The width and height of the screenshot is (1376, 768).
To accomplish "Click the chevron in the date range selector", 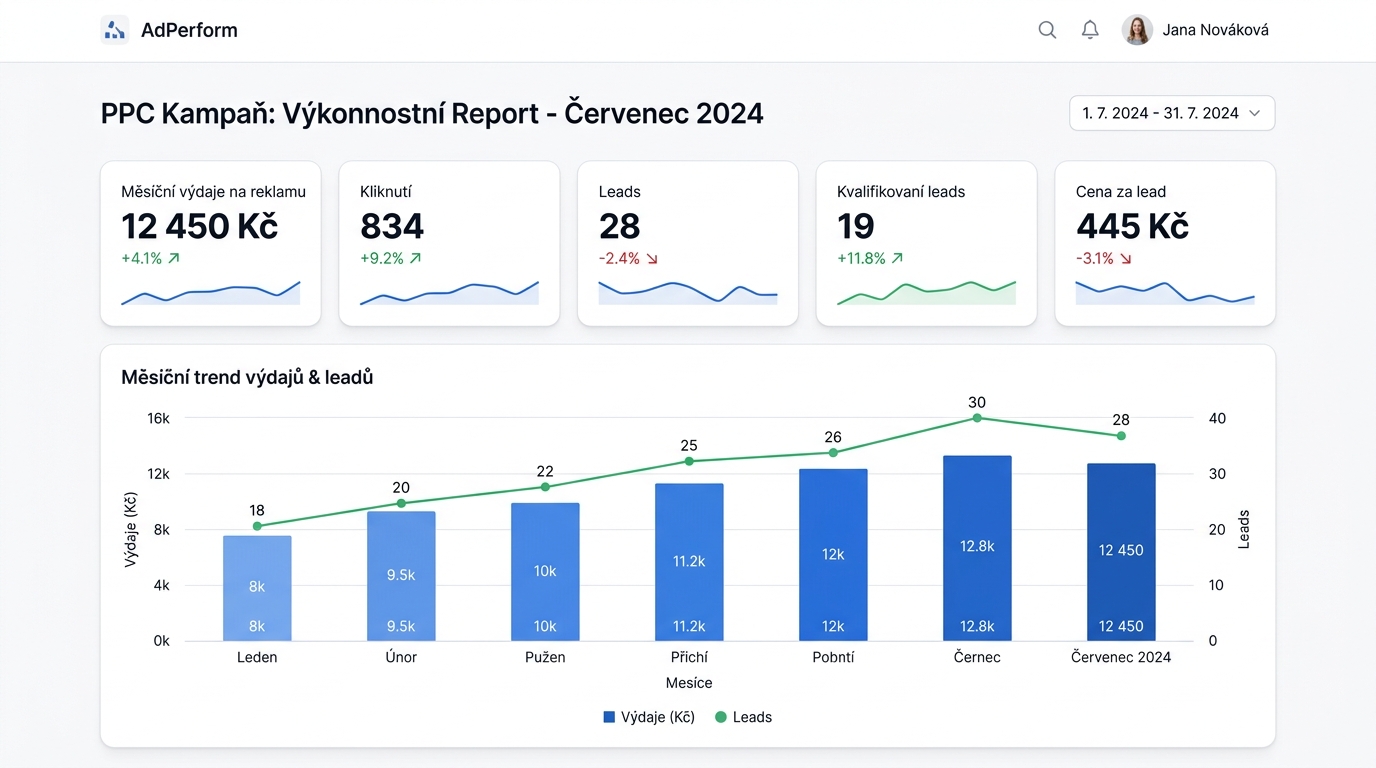I will [1255, 113].
